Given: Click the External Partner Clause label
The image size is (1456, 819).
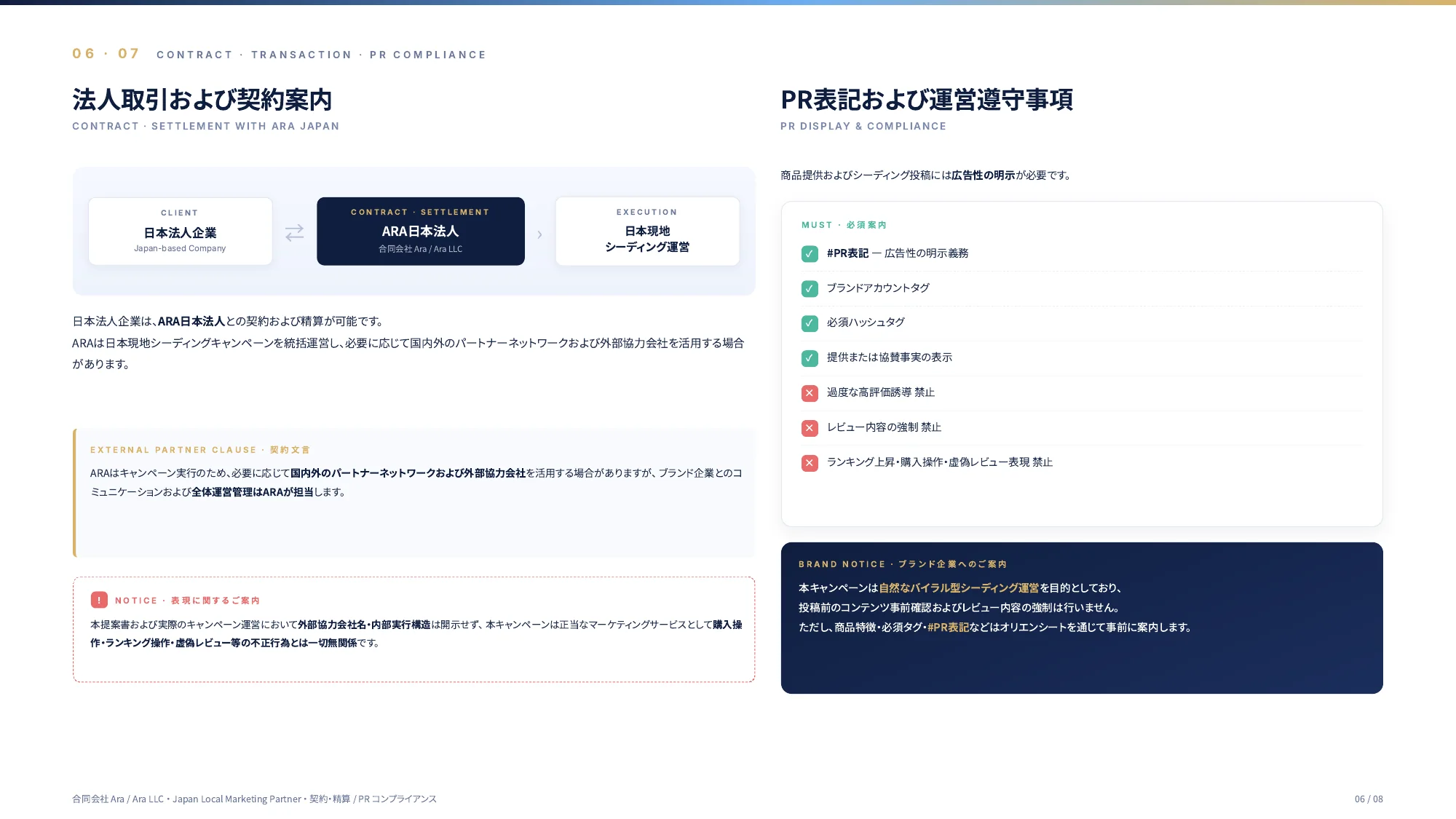Looking at the screenshot, I should [x=173, y=450].
